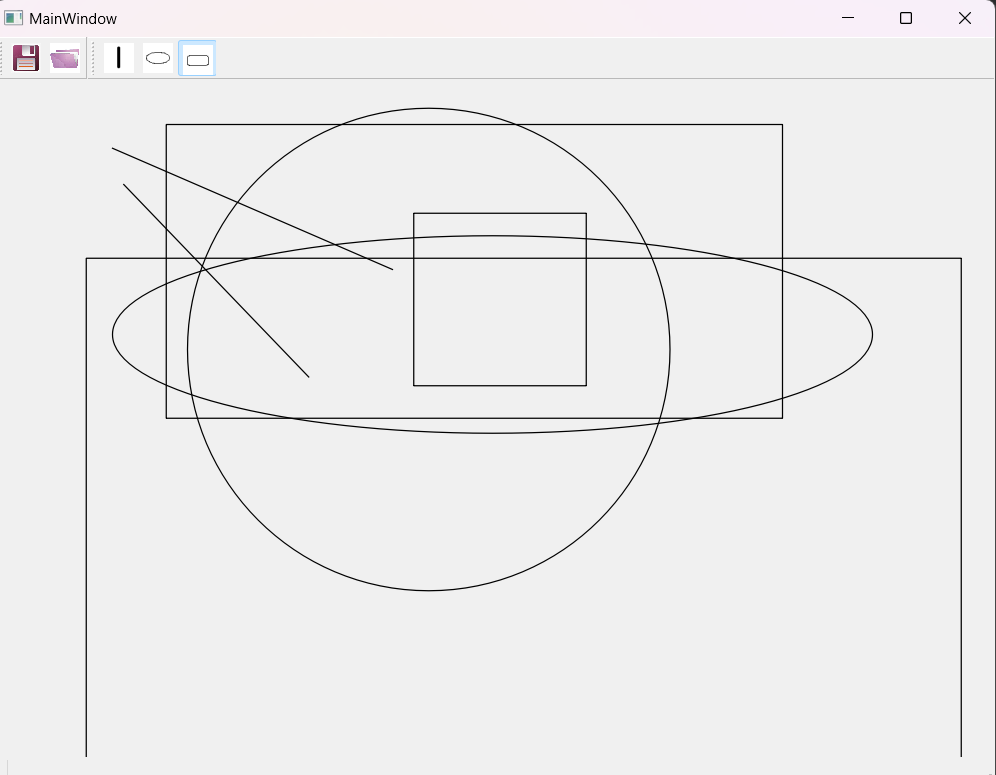
Task: Click the lower end of the steeper diagonal line
Action: 308,376
